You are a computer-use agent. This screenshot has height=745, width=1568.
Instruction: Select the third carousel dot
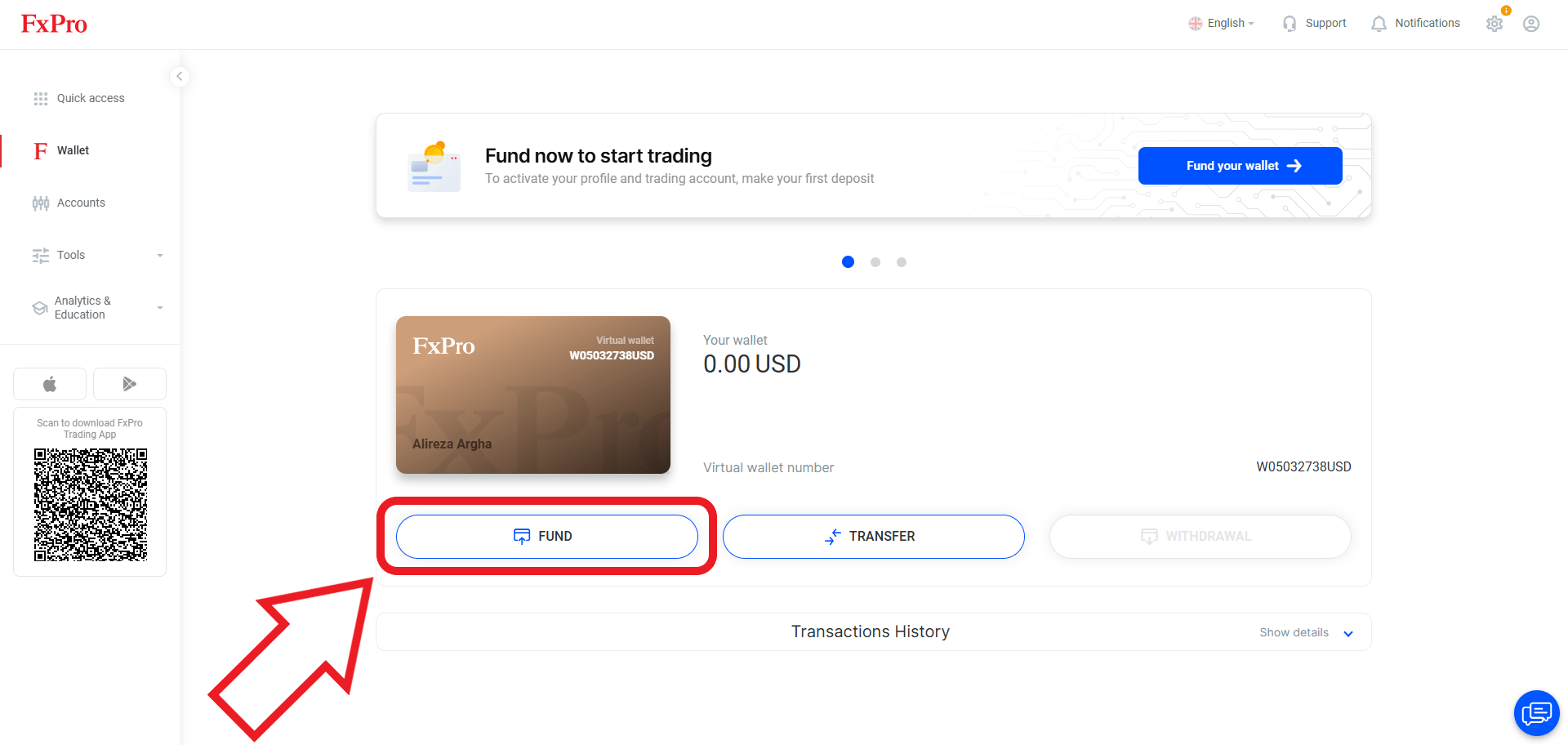pyautogui.click(x=902, y=262)
